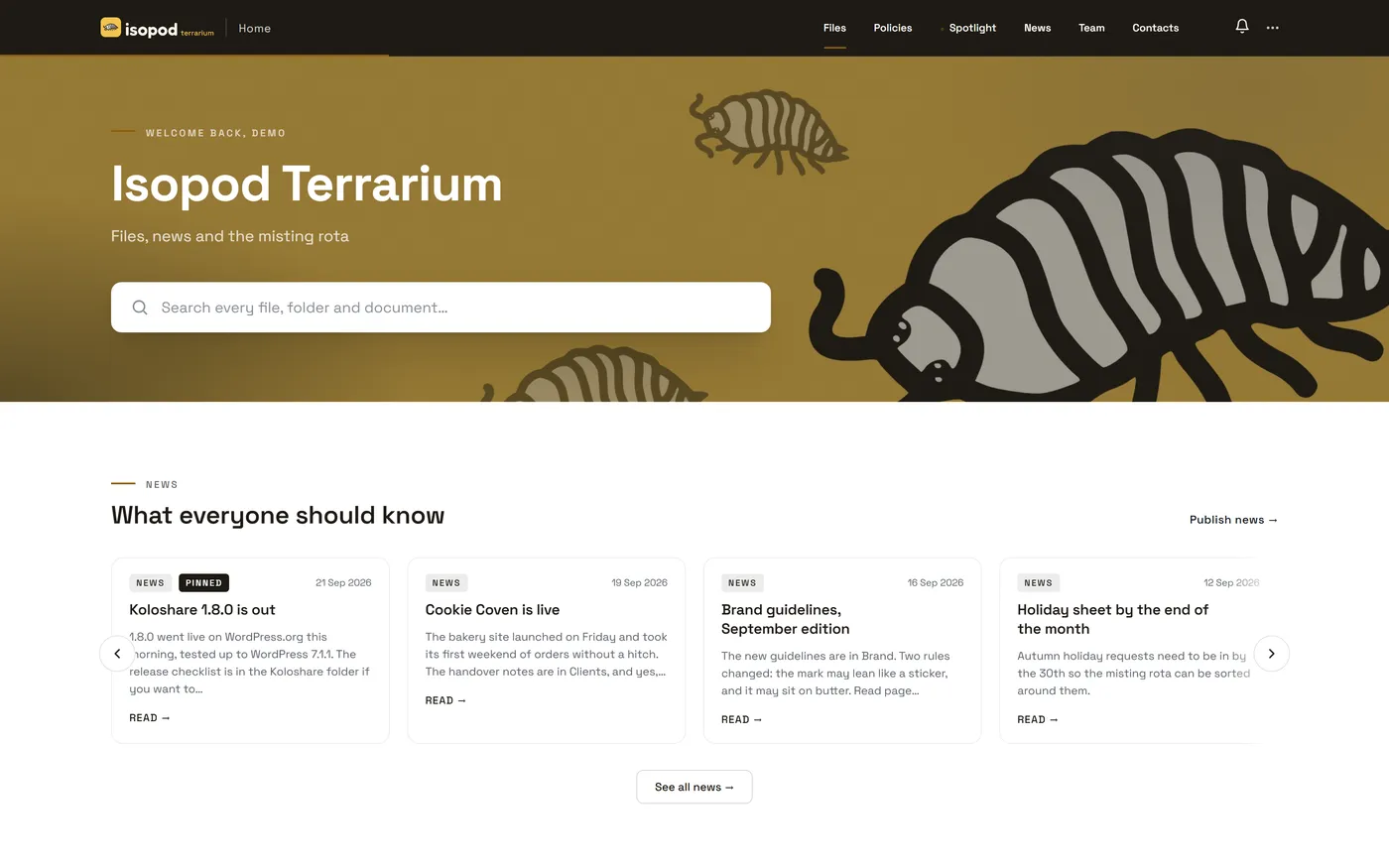Click the 16 Sep 2026 date
Image resolution: width=1389 pixels, height=868 pixels.
[936, 583]
